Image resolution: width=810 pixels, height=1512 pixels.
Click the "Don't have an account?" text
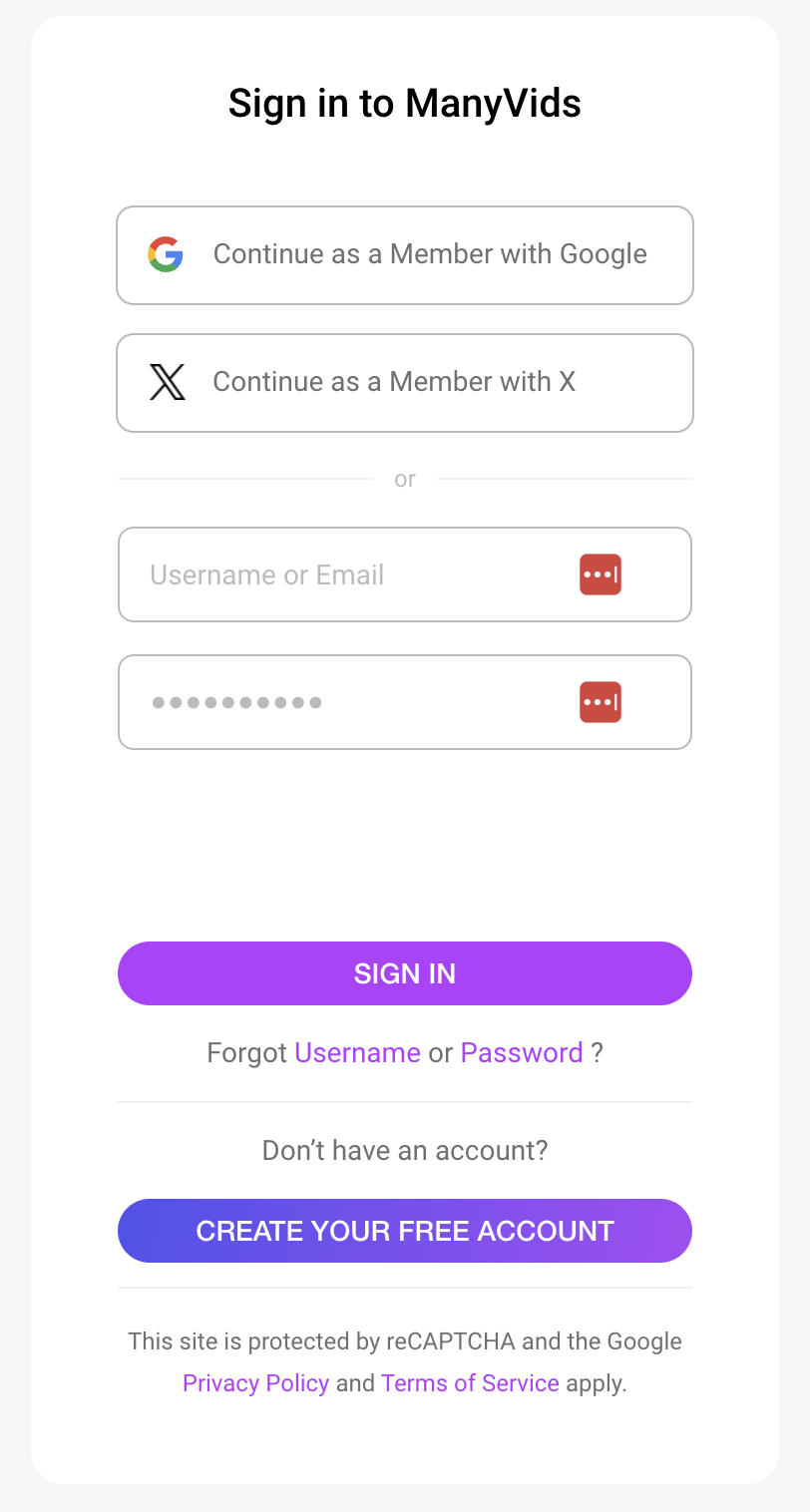click(405, 1151)
